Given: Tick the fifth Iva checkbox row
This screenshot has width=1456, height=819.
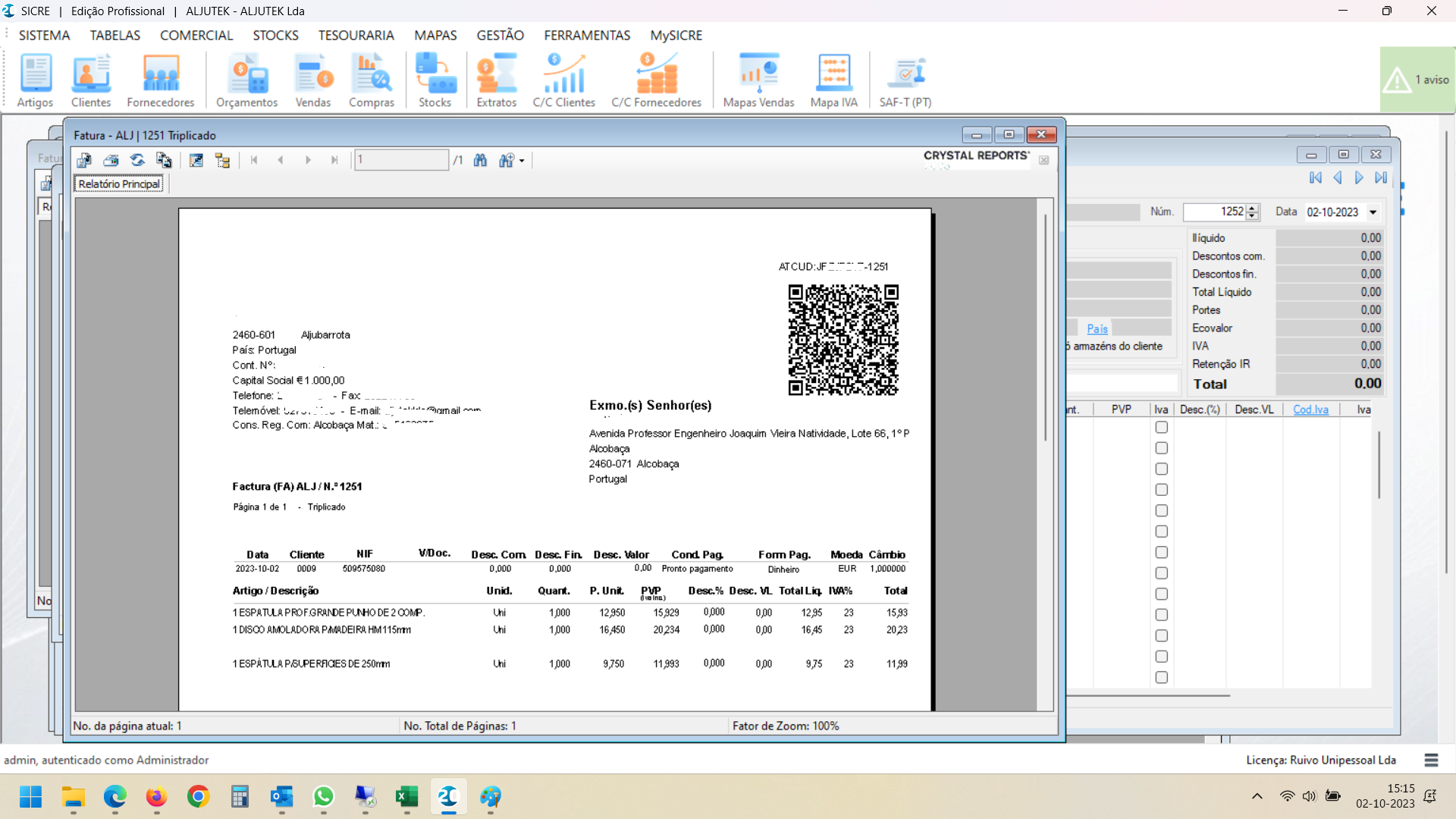Looking at the screenshot, I should click(x=1161, y=510).
